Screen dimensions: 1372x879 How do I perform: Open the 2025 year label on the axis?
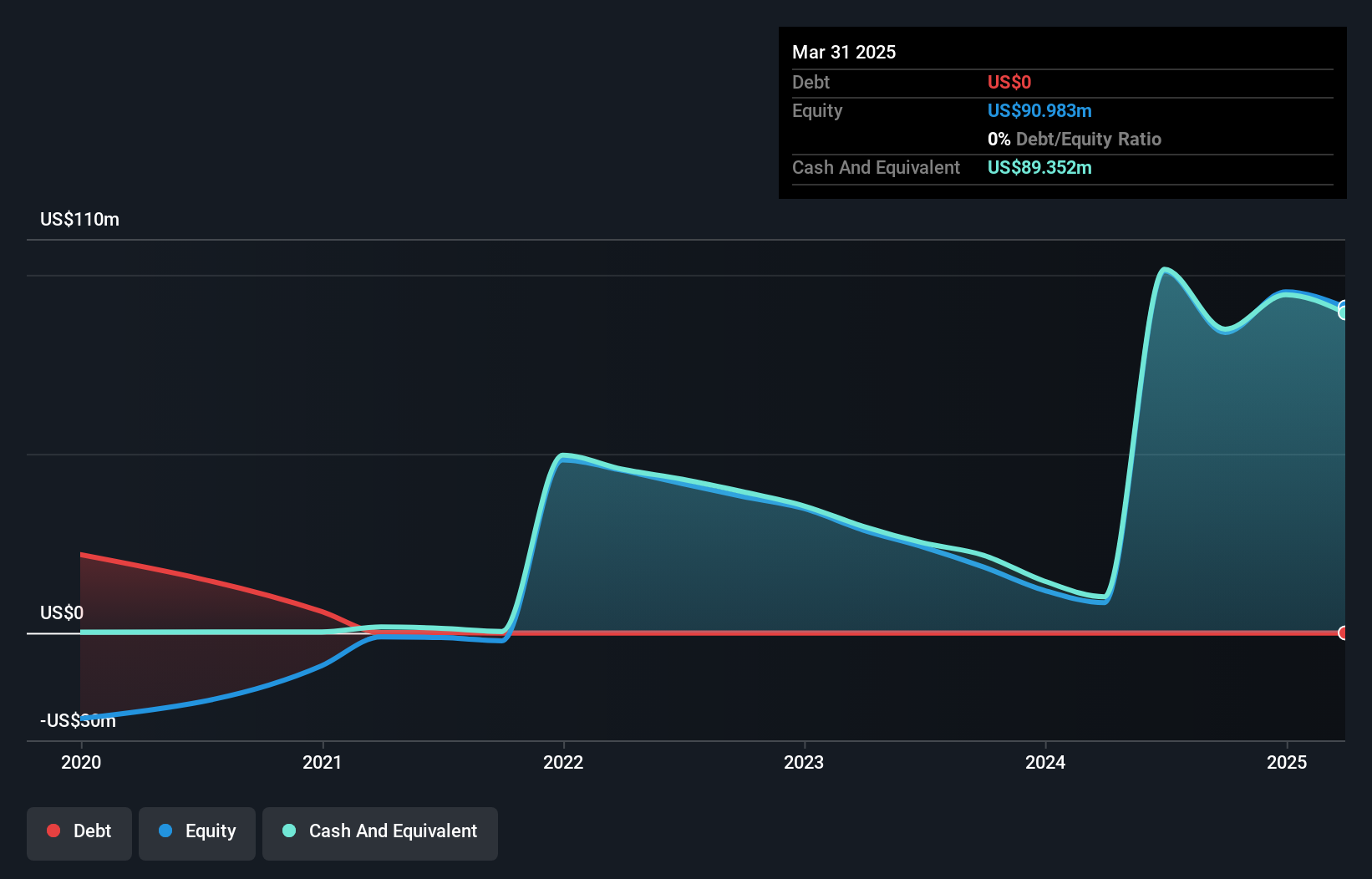[x=1287, y=762]
